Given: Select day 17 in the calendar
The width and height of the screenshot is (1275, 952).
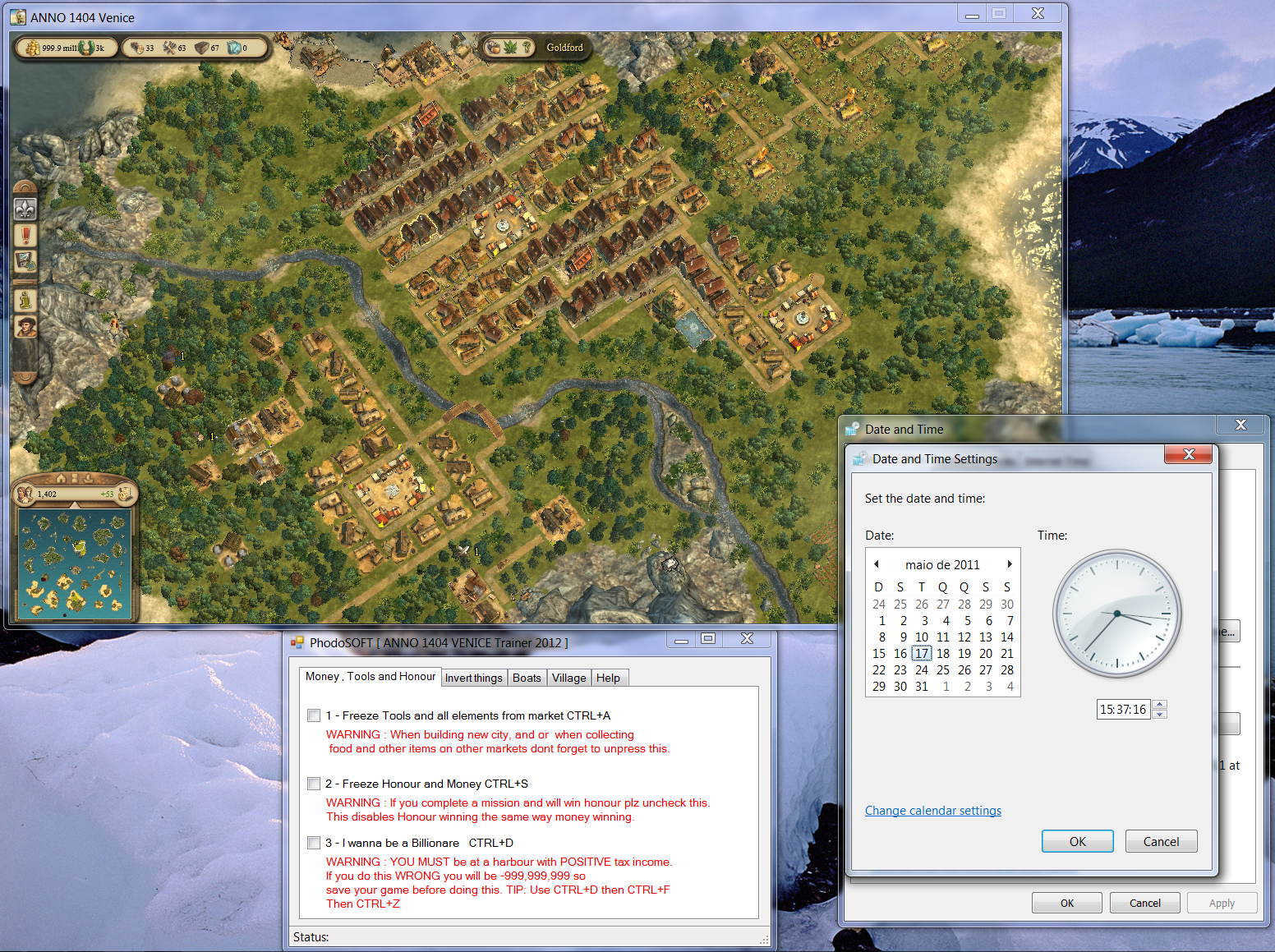Looking at the screenshot, I should [x=922, y=654].
